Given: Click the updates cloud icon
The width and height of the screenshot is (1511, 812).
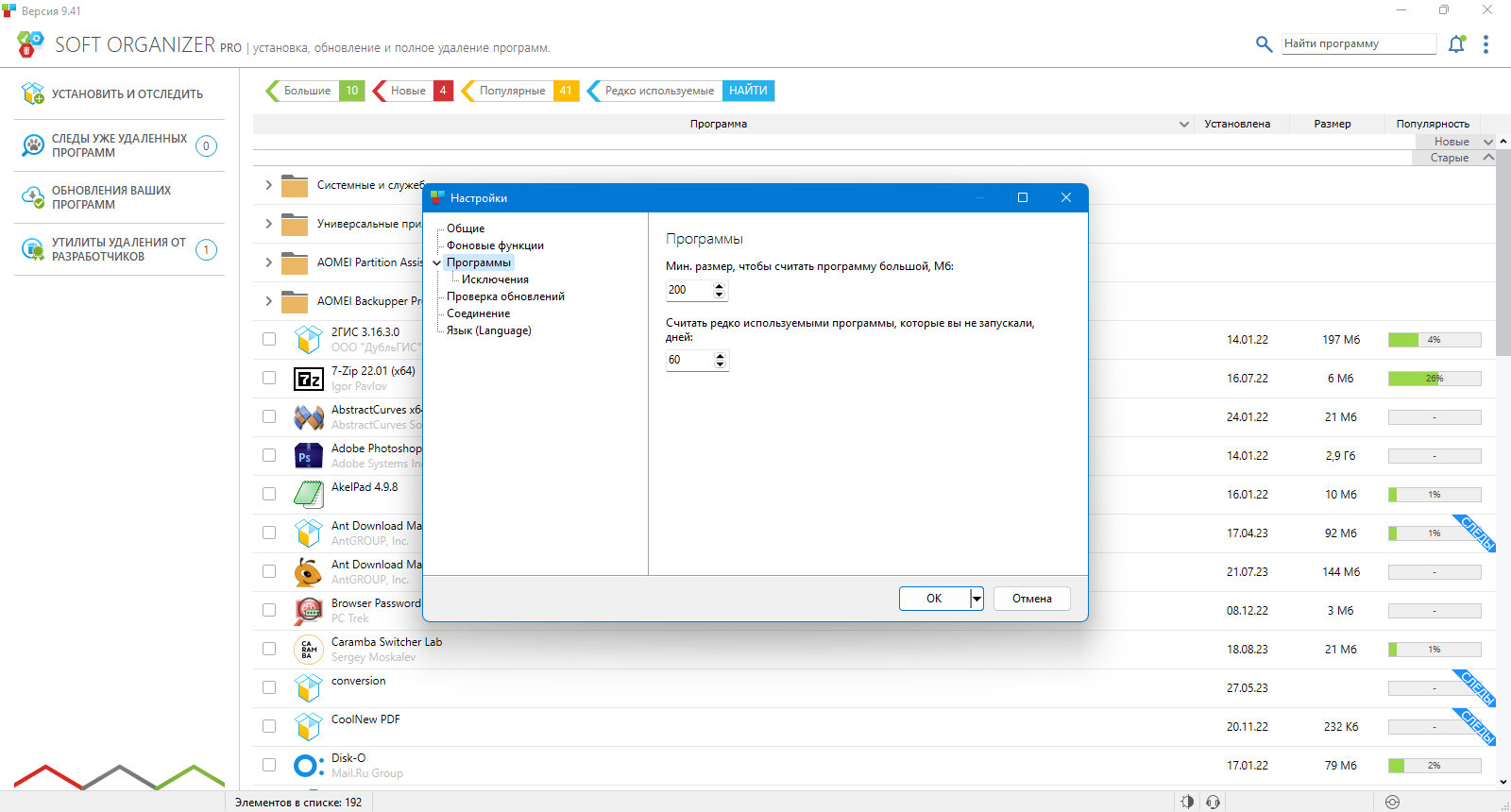Looking at the screenshot, I should coord(33,197).
